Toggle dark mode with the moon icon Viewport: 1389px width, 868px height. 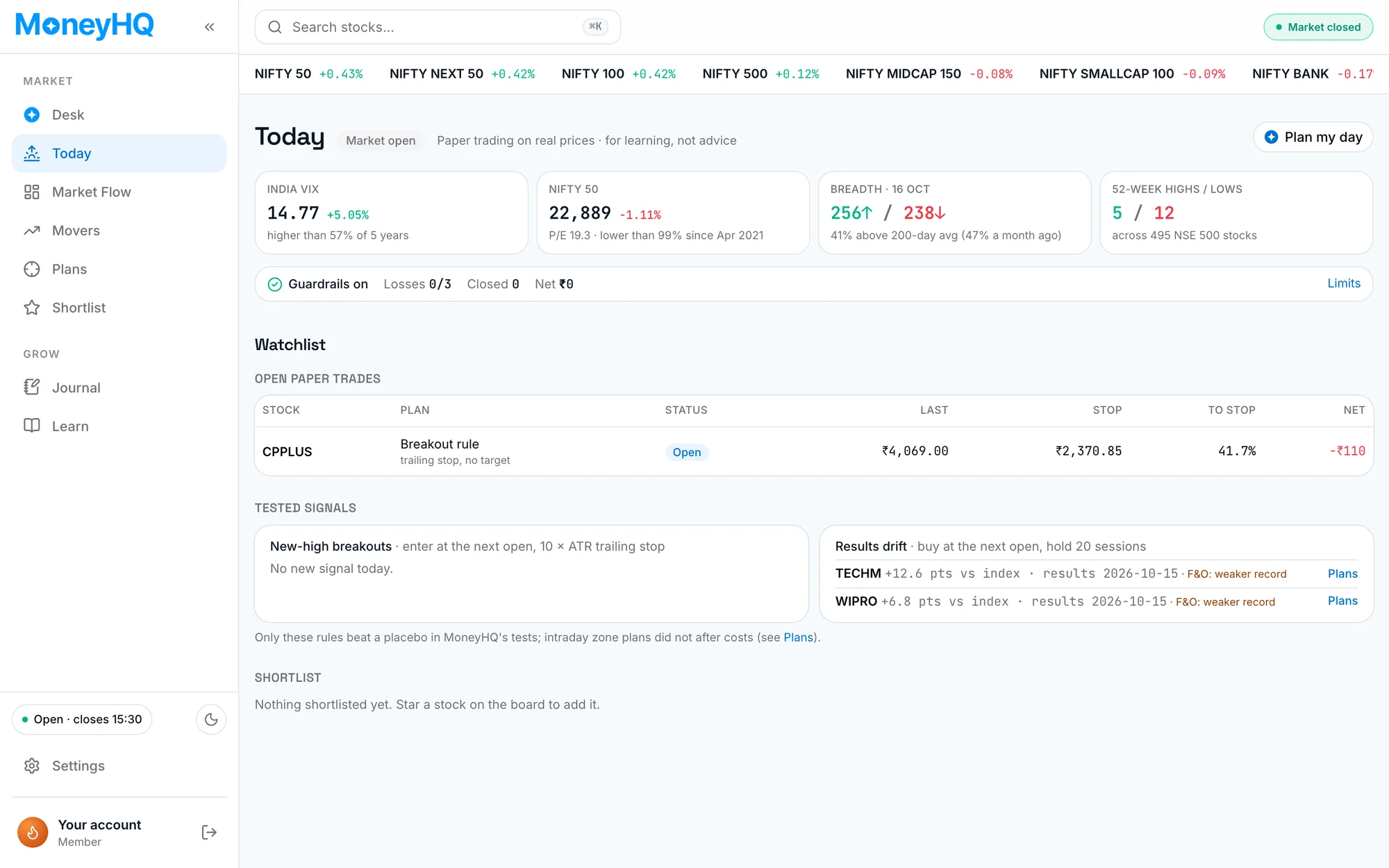(x=211, y=719)
